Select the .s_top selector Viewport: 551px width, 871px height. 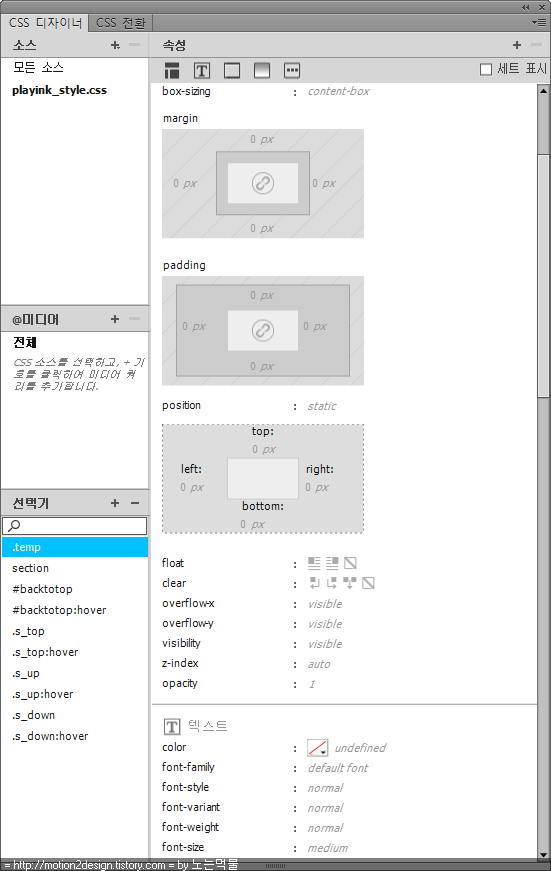coord(75,631)
